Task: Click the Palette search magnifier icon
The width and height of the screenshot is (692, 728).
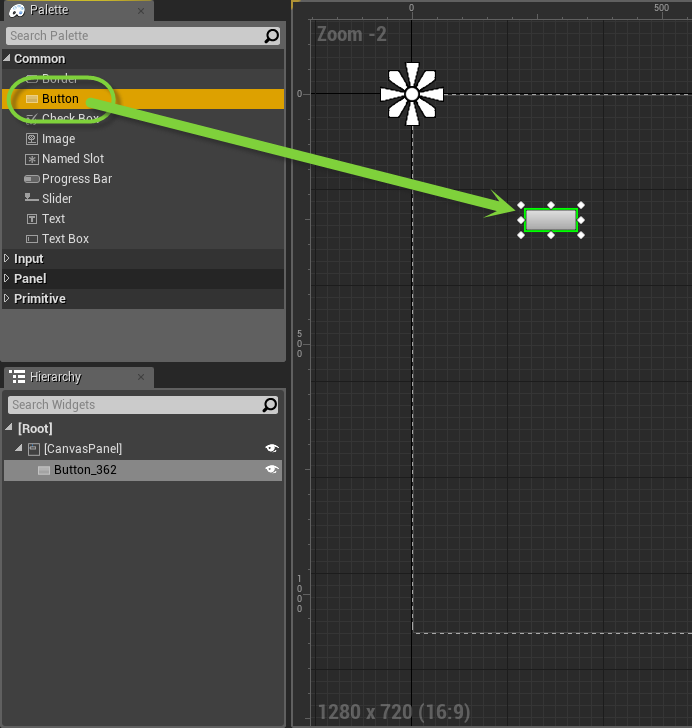Action: click(272, 36)
